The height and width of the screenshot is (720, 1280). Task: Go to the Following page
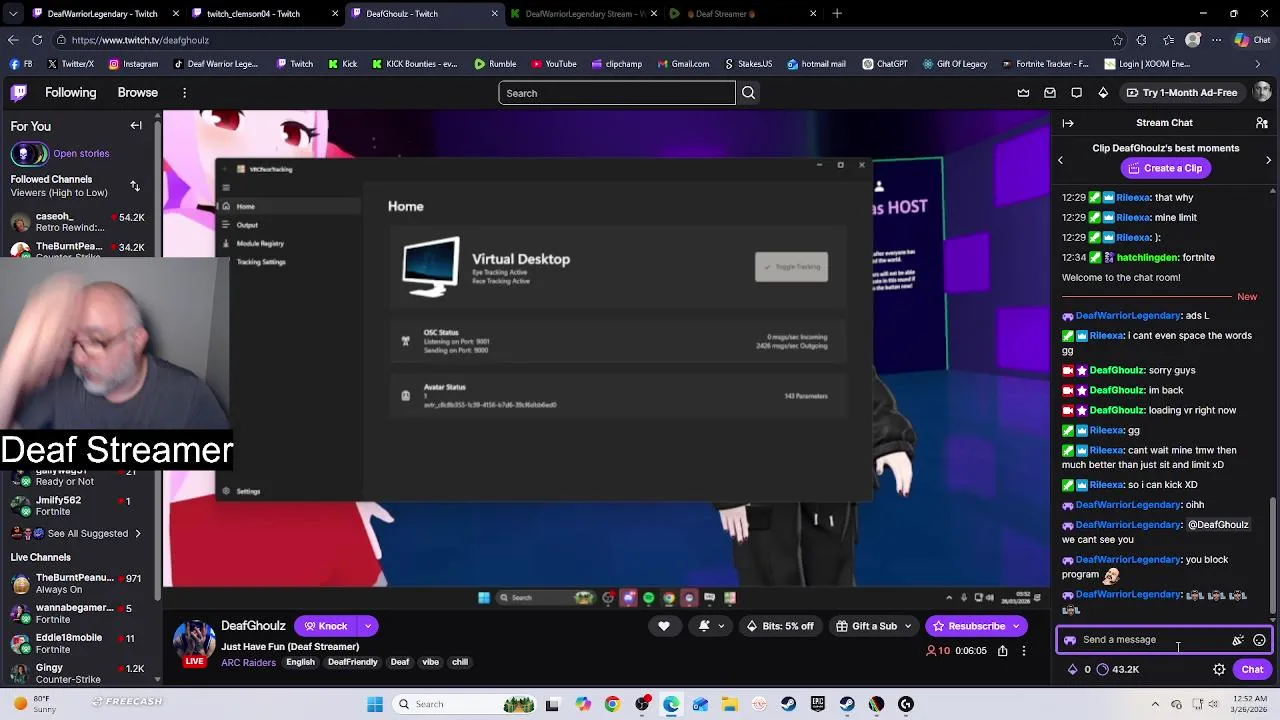(x=71, y=93)
